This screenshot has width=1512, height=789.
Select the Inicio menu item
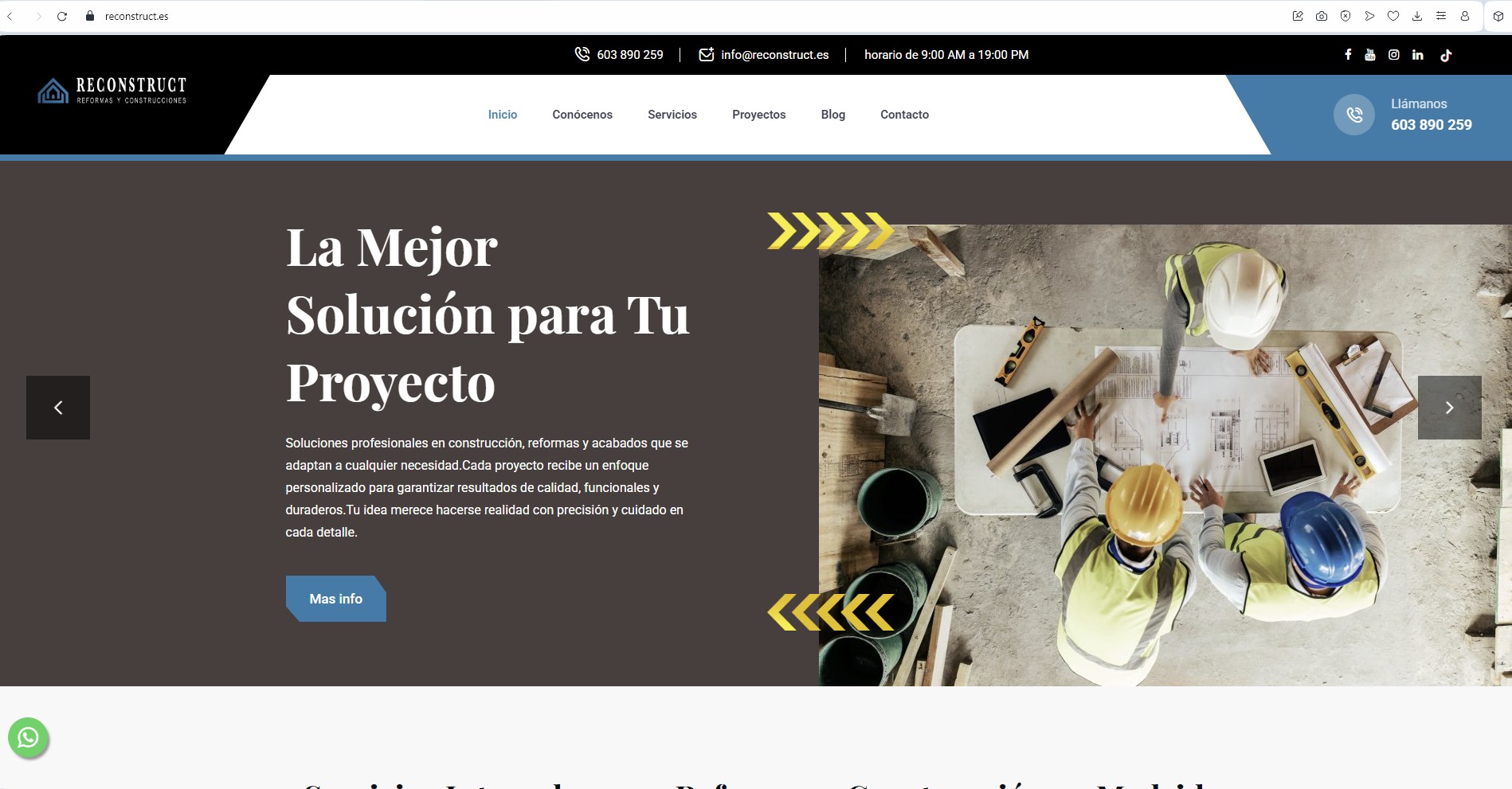tap(503, 115)
